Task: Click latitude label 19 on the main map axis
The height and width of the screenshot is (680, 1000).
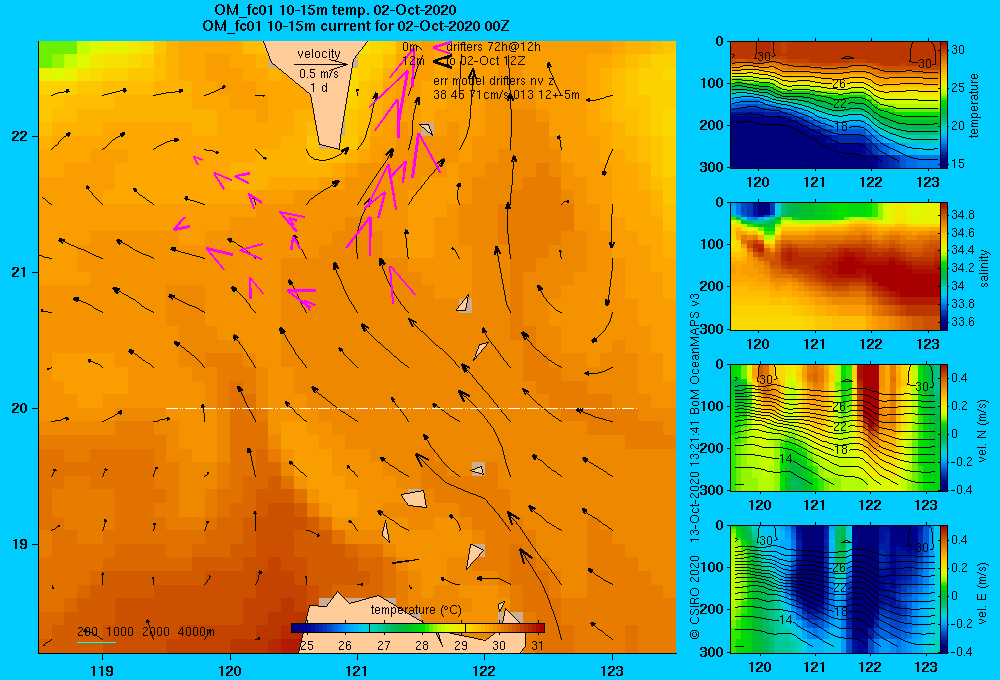Action: 19,544
